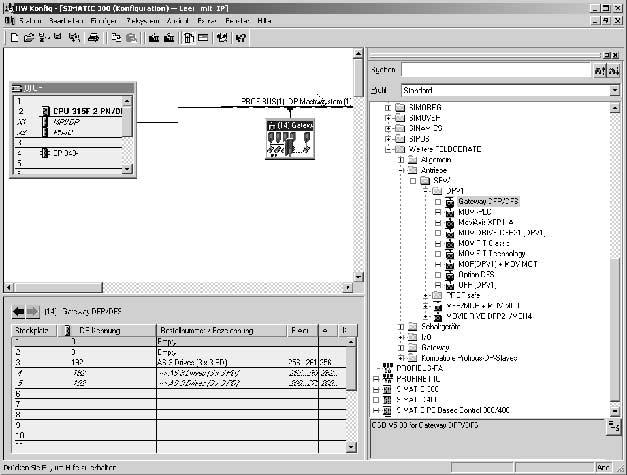Expand the Allgemein folder node
The height and width of the screenshot is (475, 627).
pos(401,160)
